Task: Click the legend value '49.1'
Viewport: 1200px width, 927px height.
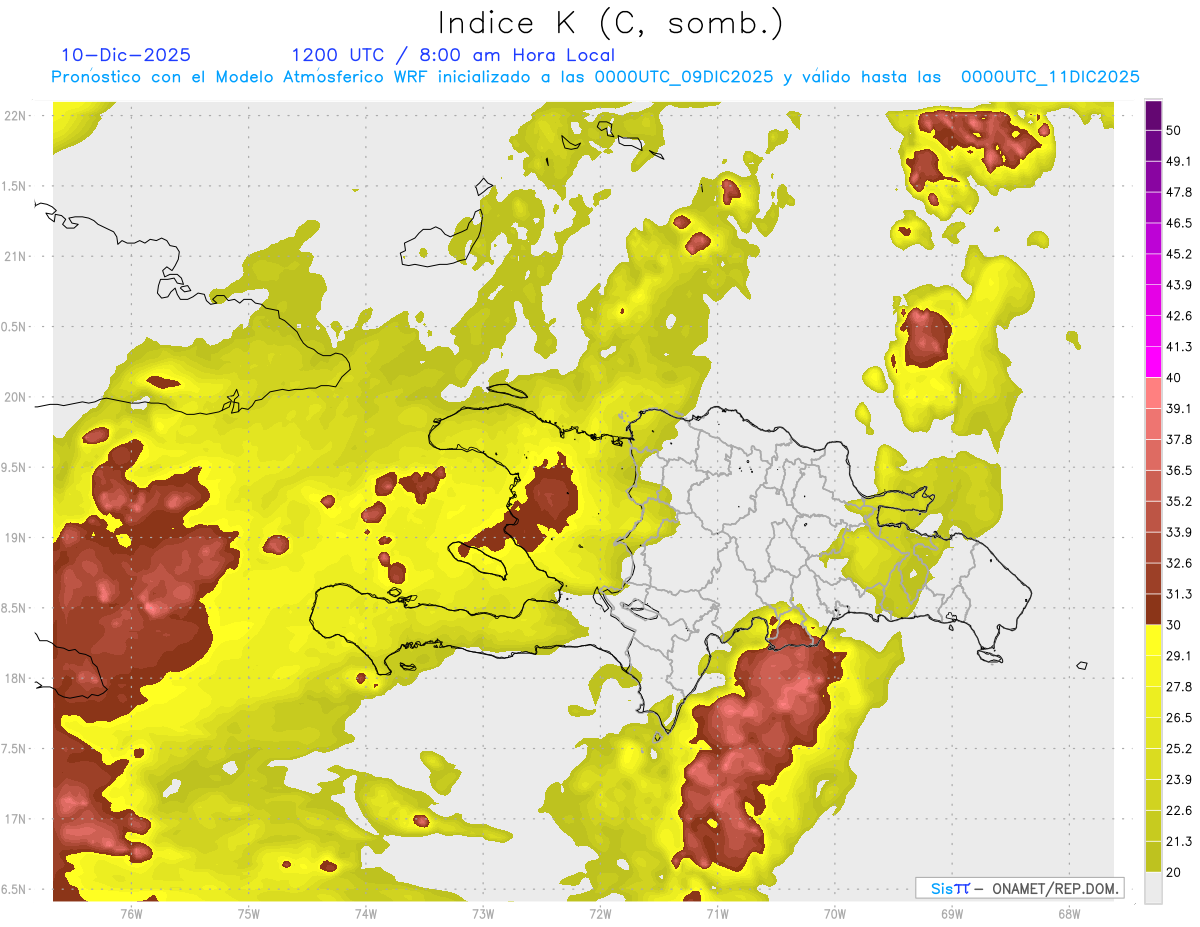Action: [x=1180, y=161]
